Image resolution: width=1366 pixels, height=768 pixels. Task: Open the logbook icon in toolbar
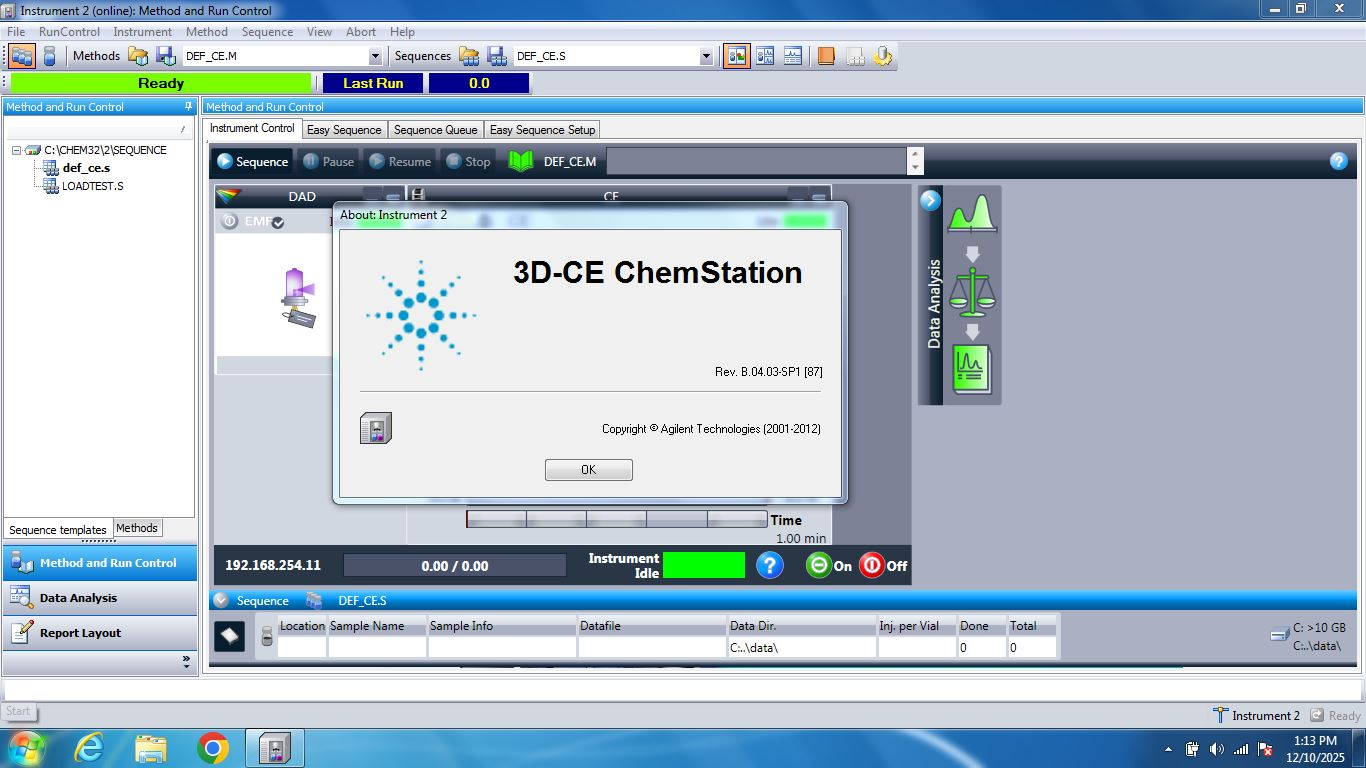pyautogui.click(x=825, y=56)
